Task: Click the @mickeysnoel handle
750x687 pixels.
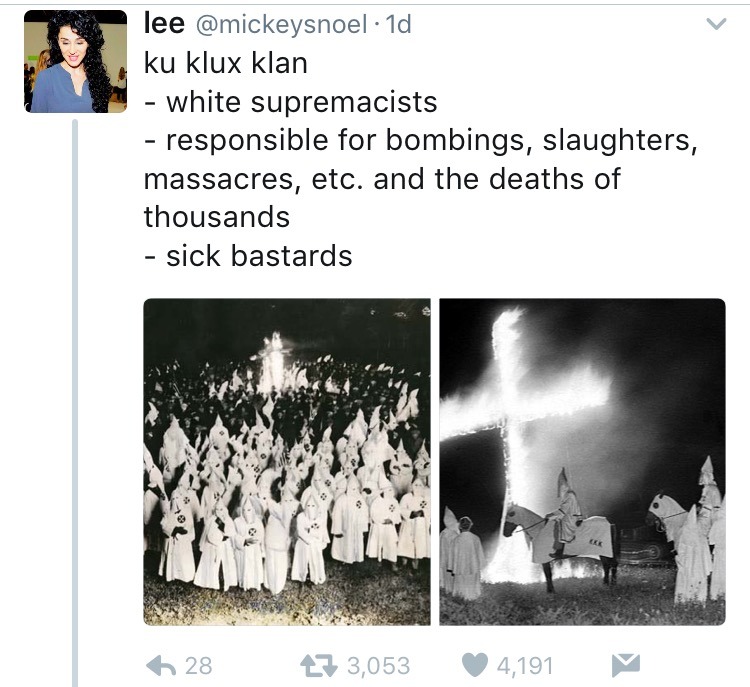Action: 282,24
